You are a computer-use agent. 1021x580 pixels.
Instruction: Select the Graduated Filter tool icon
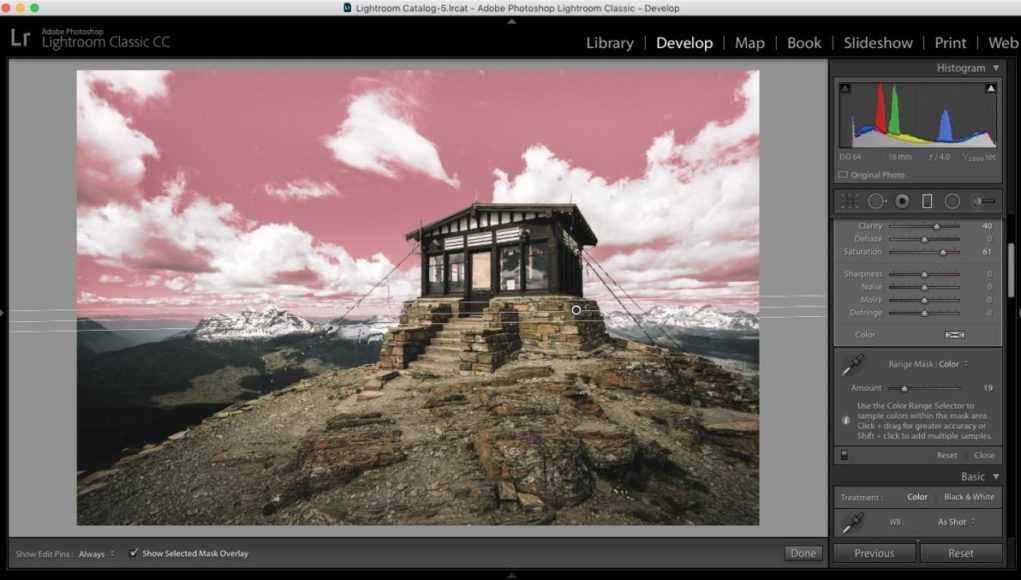click(927, 201)
